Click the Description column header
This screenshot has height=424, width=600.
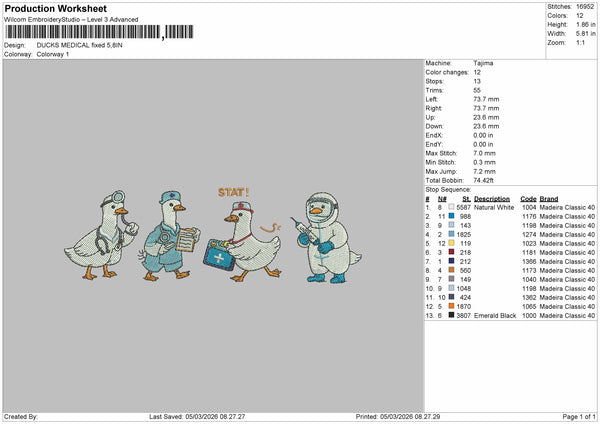pyautogui.click(x=492, y=199)
